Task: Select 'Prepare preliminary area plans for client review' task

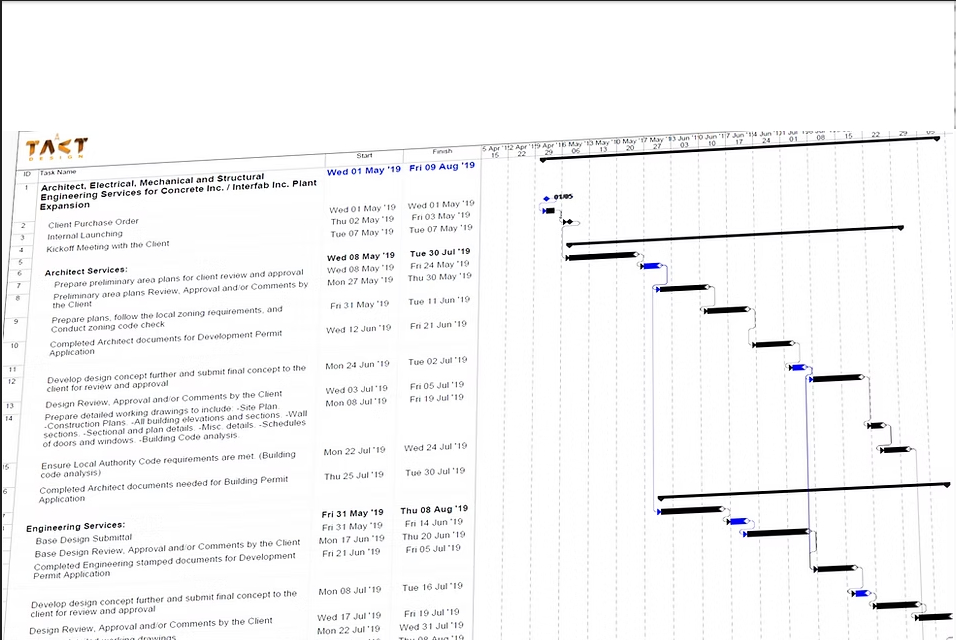Action: pos(178,278)
